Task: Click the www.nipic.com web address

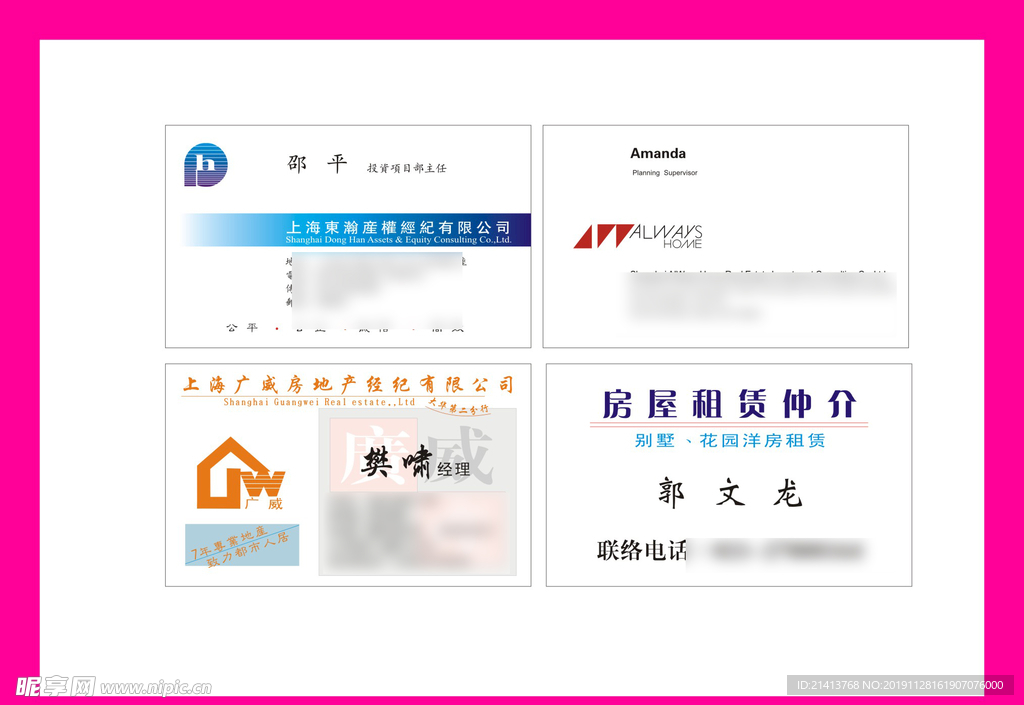Action: point(156,688)
